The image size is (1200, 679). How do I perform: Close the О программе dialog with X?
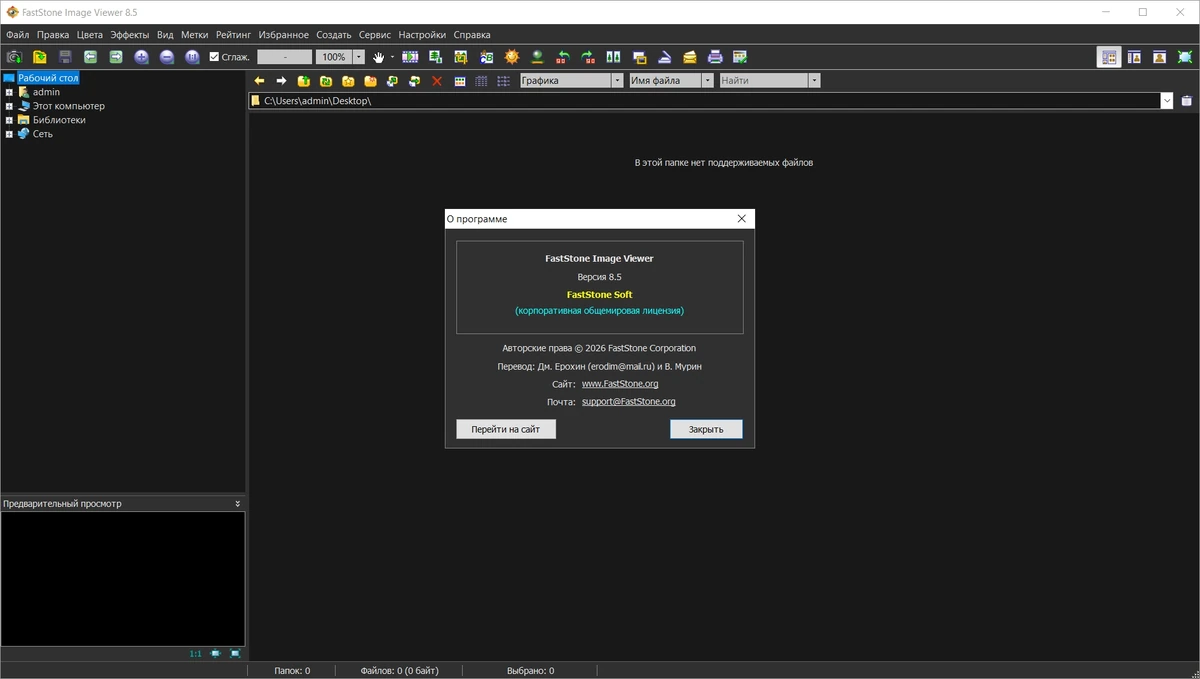[741, 219]
